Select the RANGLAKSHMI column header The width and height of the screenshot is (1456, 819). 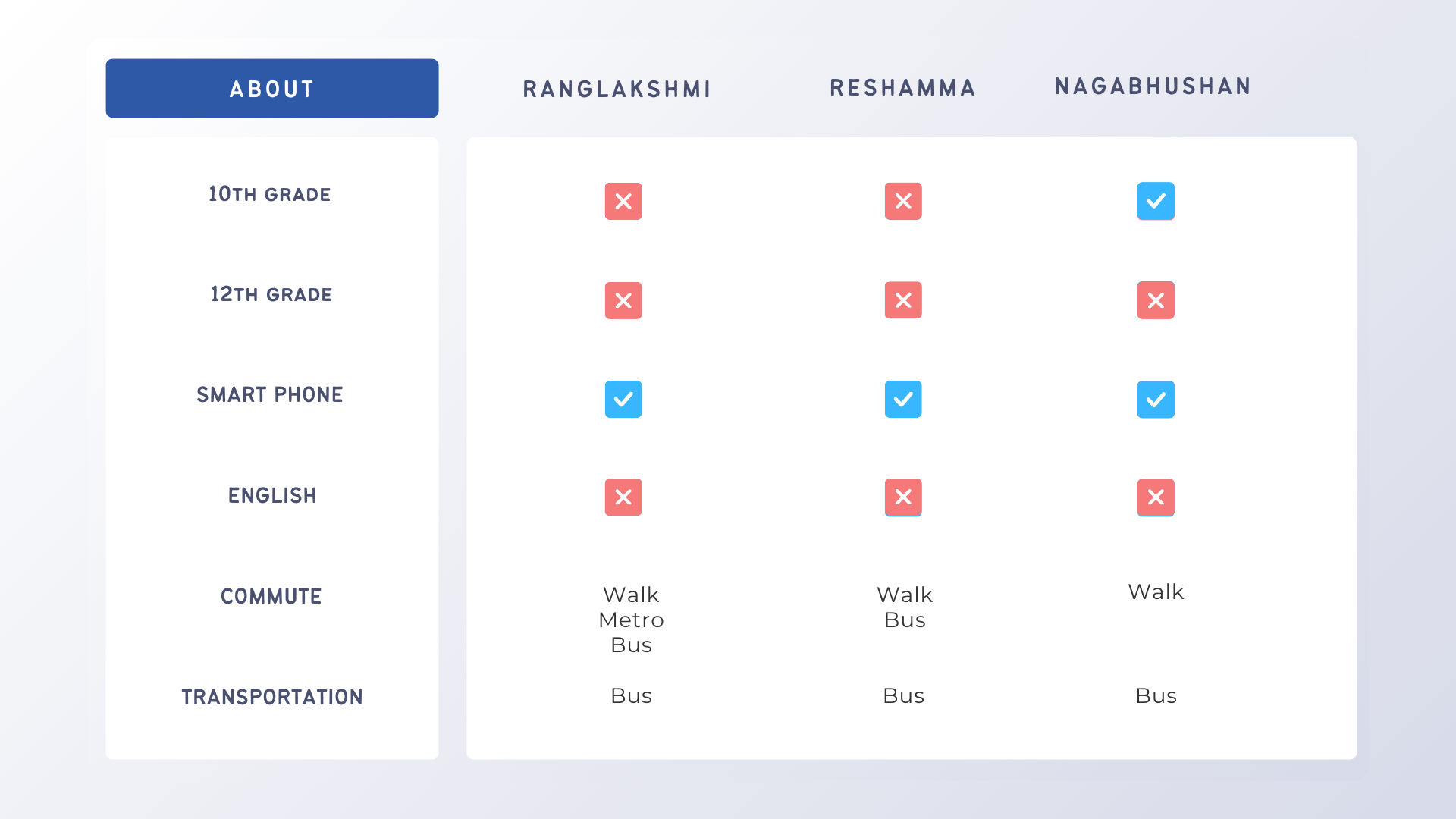pyautogui.click(x=617, y=89)
